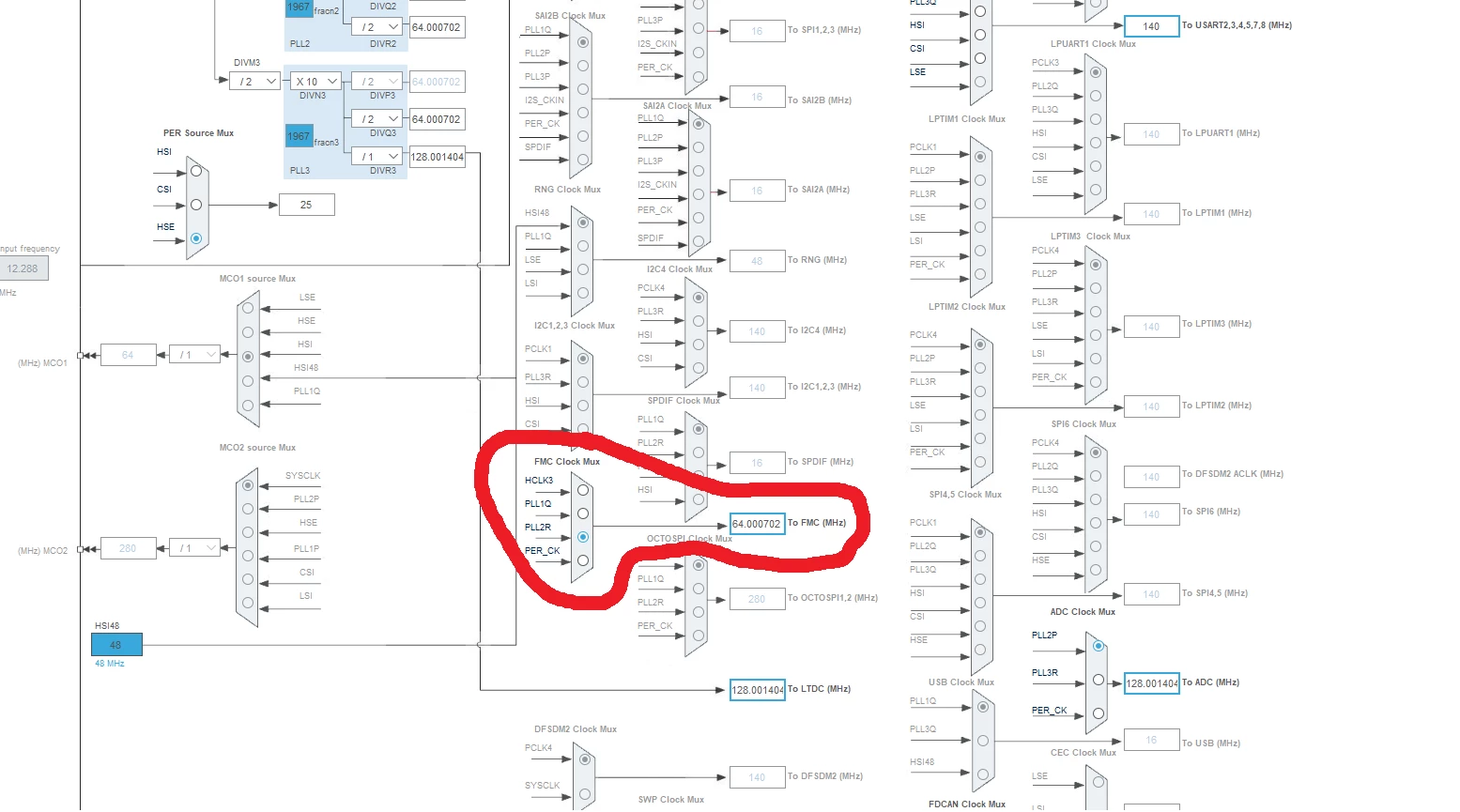Open the DIVP3 divider dropdown

[377, 82]
